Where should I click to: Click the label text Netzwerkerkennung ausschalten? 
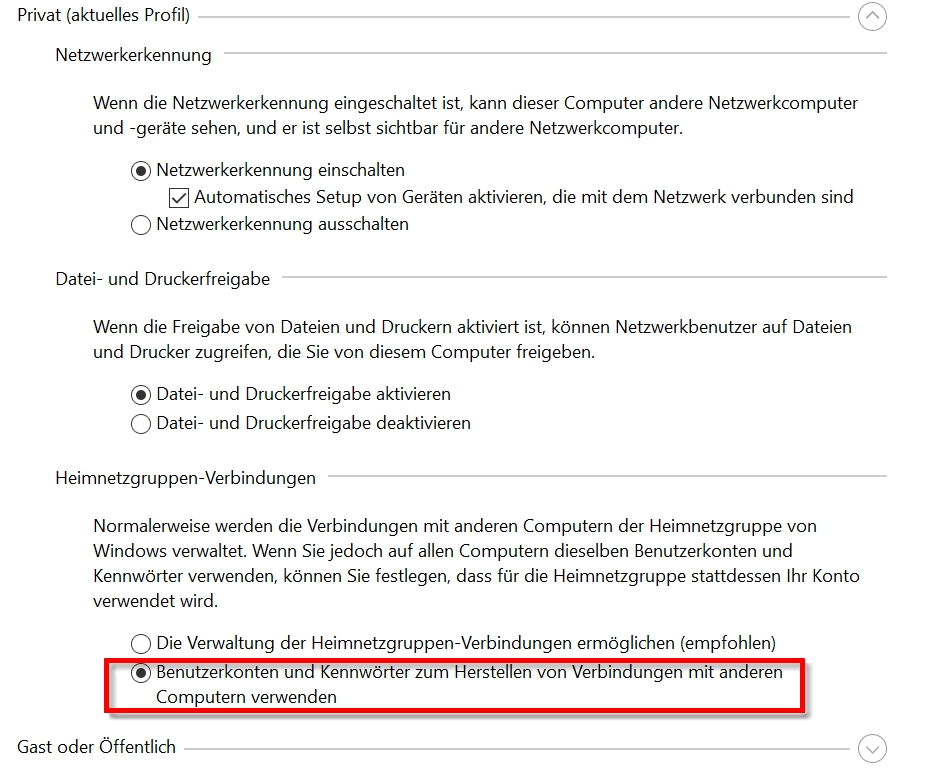pyautogui.click(x=283, y=225)
